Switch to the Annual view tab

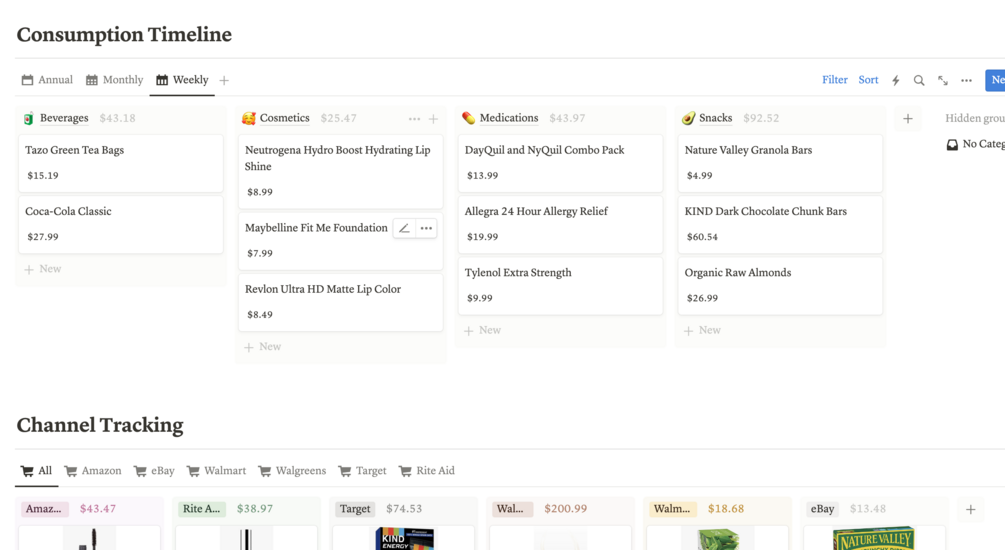[47, 79]
